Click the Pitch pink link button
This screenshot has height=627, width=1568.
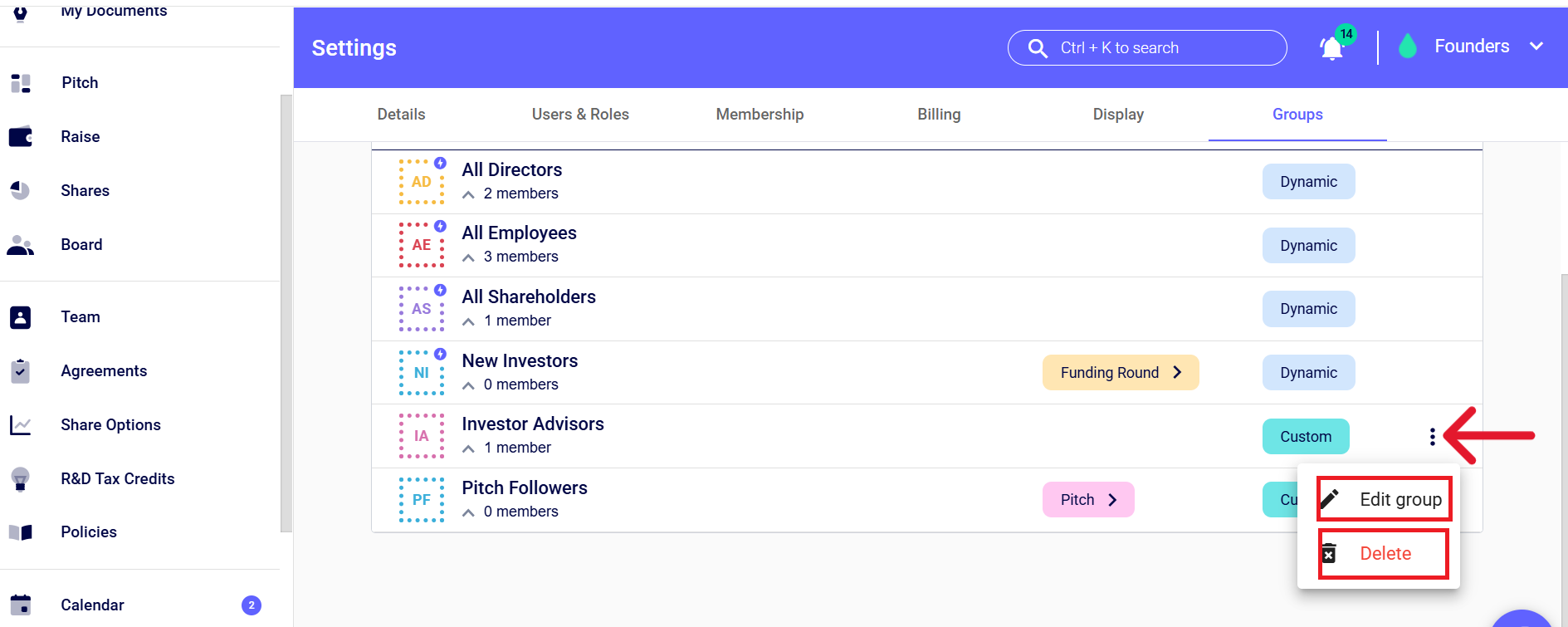pyautogui.click(x=1088, y=500)
